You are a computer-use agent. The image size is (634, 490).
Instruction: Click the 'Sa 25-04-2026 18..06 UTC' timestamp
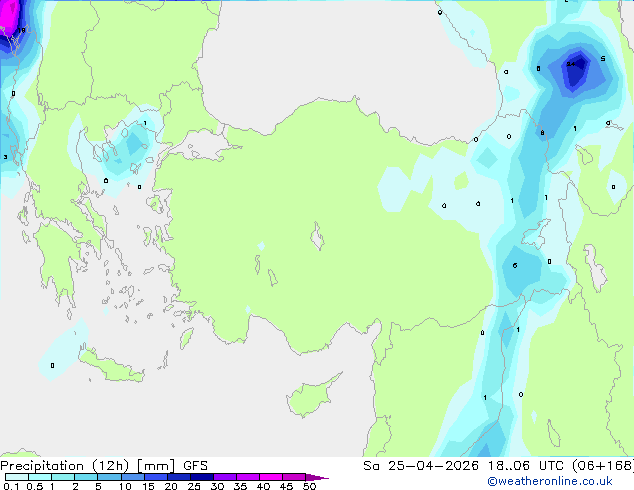pyautogui.click(x=463, y=466)
